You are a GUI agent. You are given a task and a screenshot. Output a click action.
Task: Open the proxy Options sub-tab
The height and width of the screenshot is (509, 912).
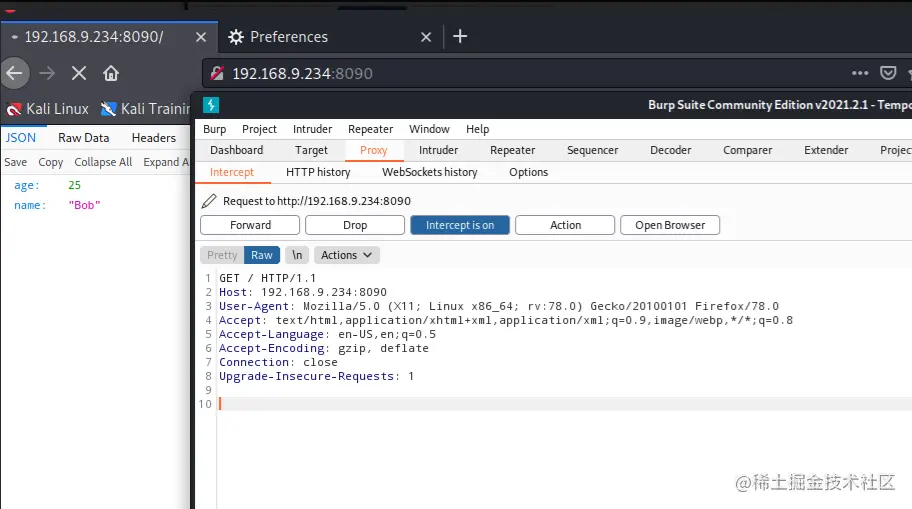[529, 172]
